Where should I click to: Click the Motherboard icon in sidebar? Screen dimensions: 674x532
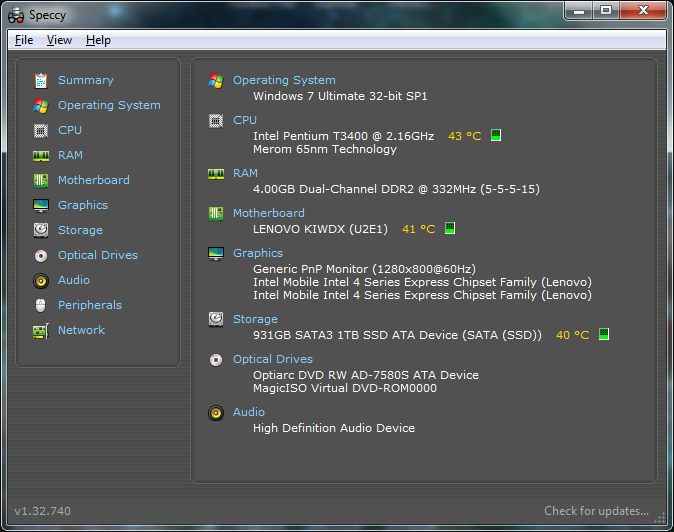click(x=41, y=180)
